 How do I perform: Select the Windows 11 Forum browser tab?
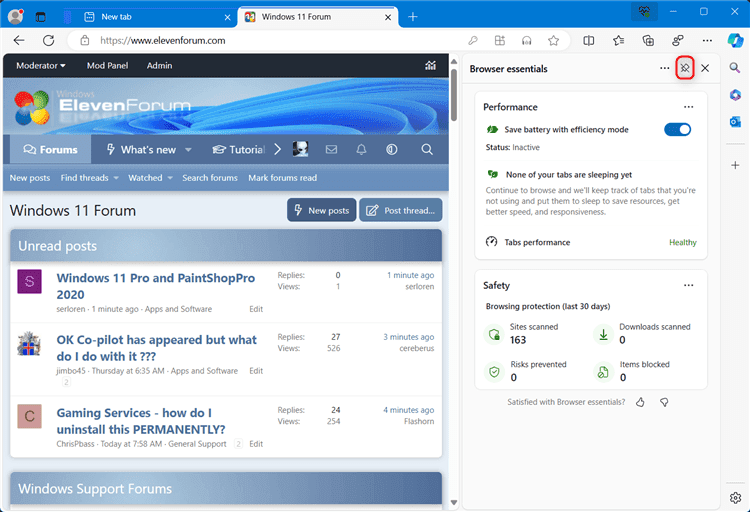point(318,17)
